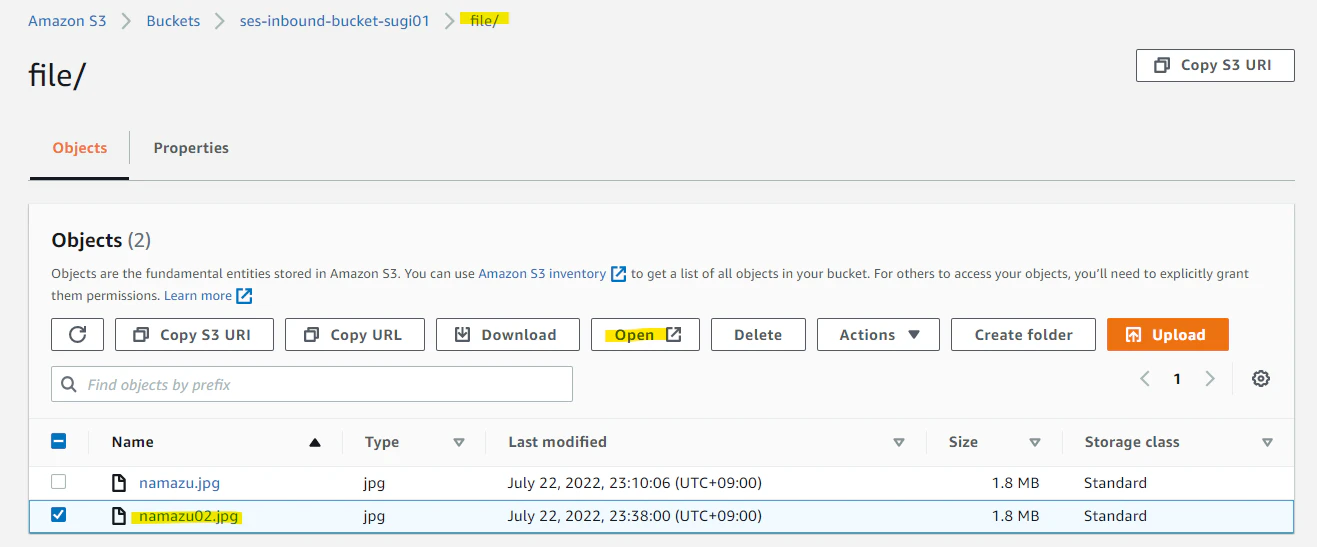The width and height of the screenshot is (1317, 547).
Task: Open table preferences gear icon
Action: 1261,379
